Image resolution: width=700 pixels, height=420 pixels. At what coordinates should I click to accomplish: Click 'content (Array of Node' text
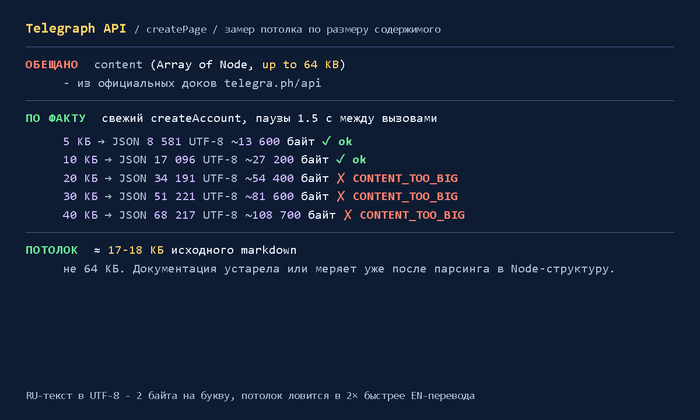coord(171,65)
